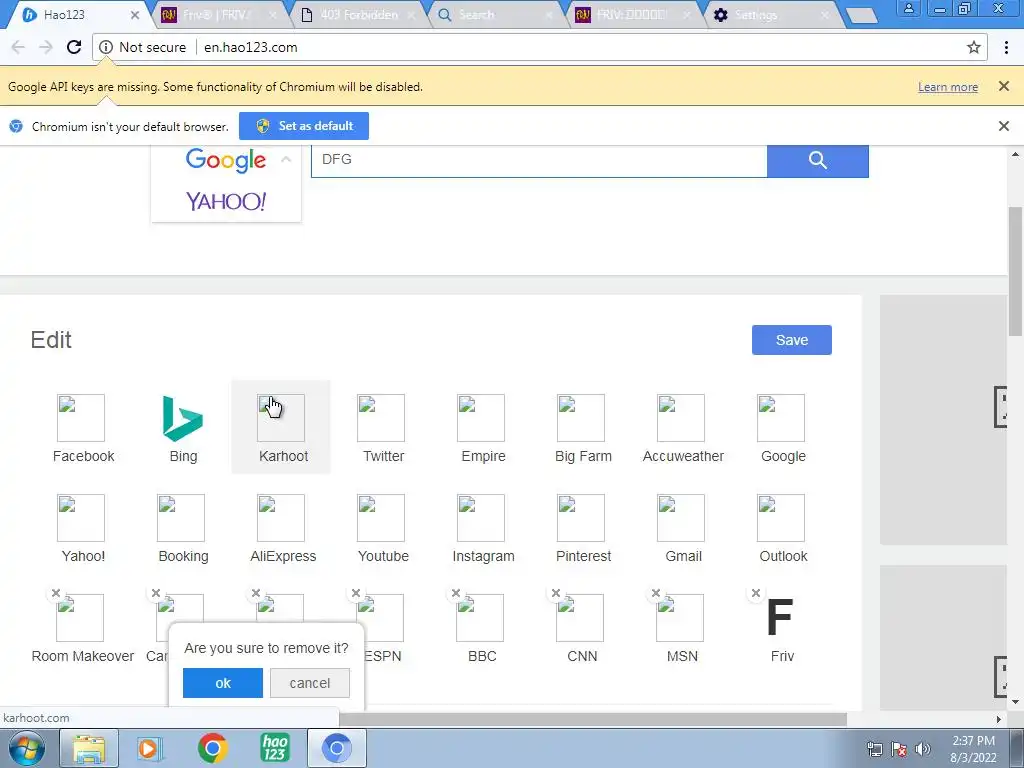The width and height of the screenshot is (1024, 768).
Task: Close the Hao123 tab
Action: [x=135, y=14]
